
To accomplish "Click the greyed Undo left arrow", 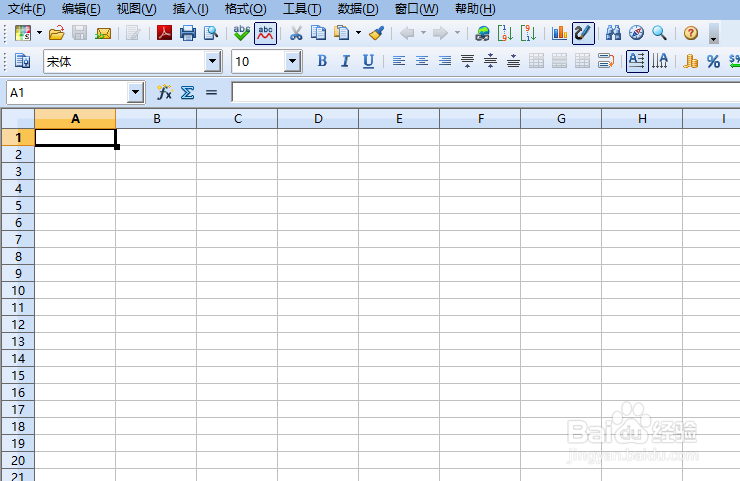I will coord(407,33).
